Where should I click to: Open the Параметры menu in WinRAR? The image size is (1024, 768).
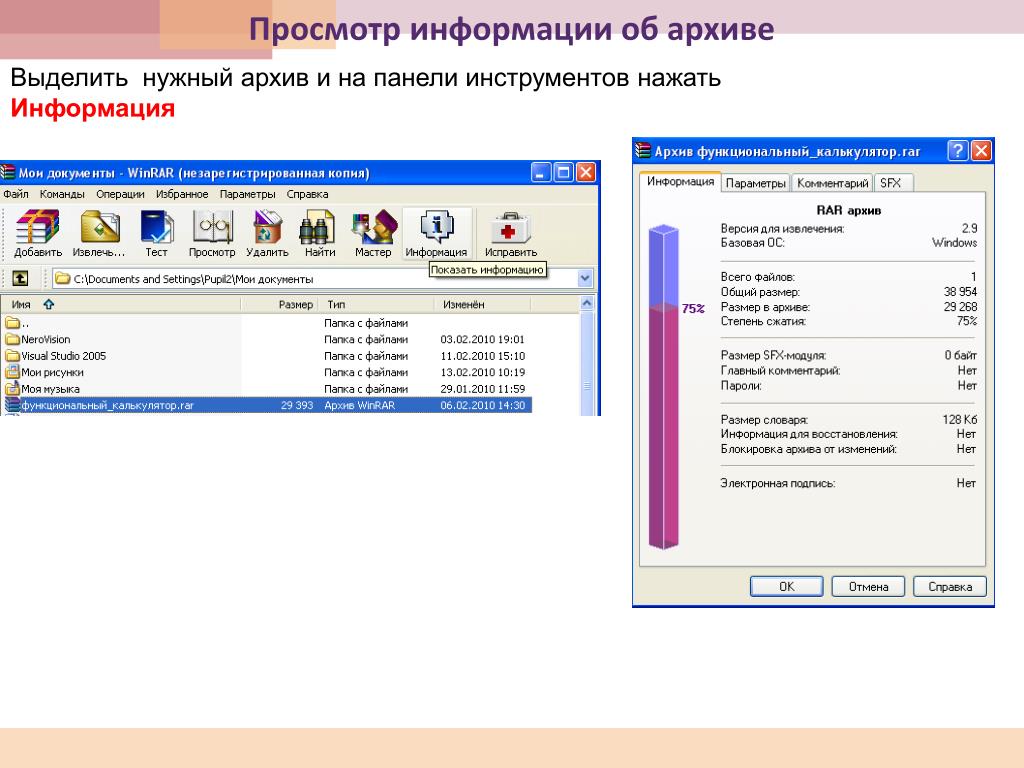(x=248, y=194)
